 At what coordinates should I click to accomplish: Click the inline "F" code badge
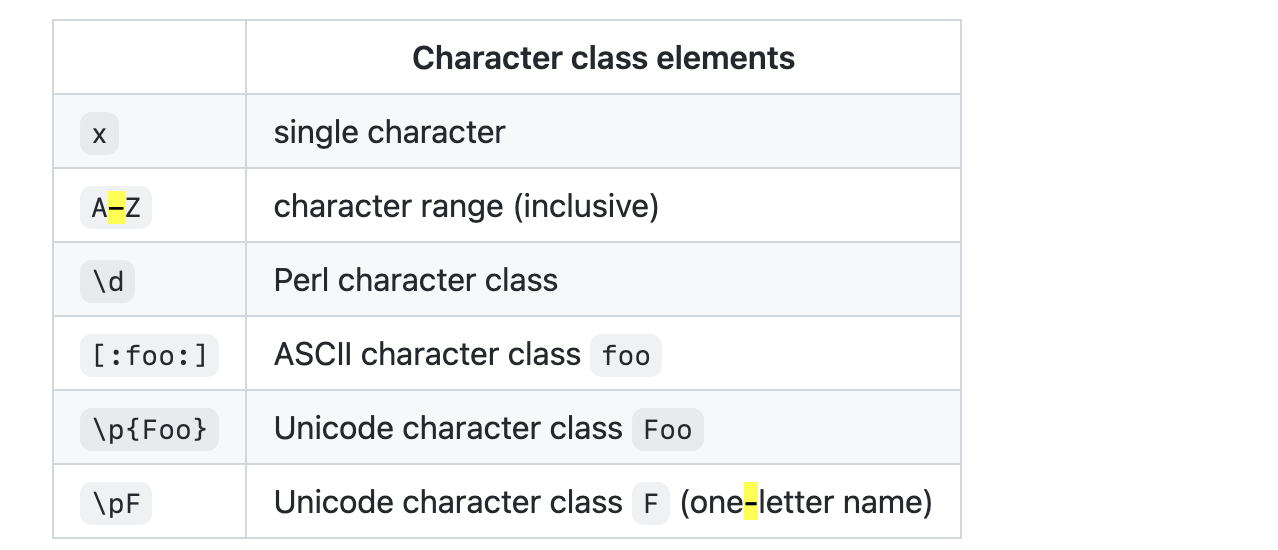click(651, 504)
